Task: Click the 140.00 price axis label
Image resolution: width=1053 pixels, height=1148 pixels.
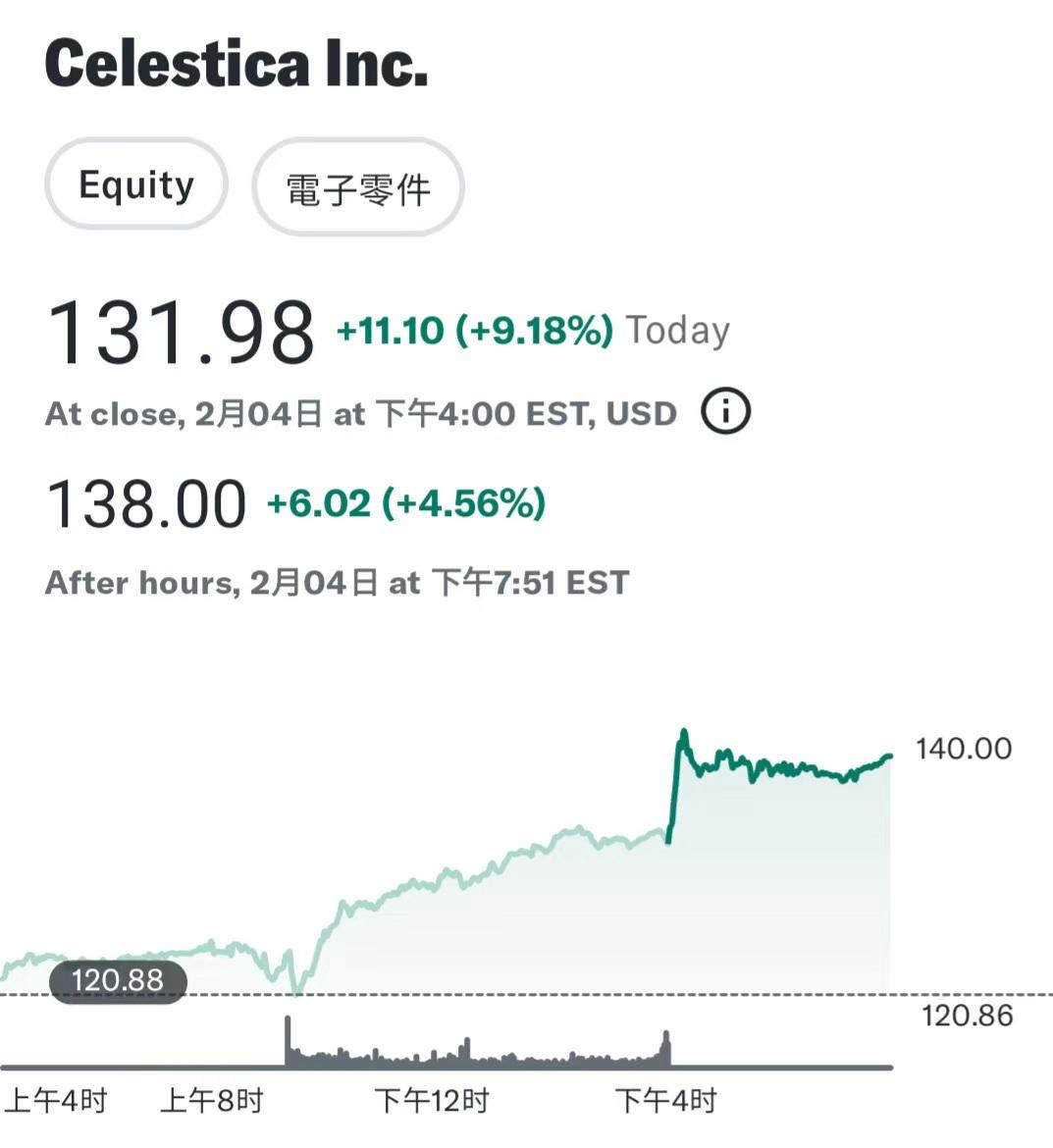Action: [964, 749]
